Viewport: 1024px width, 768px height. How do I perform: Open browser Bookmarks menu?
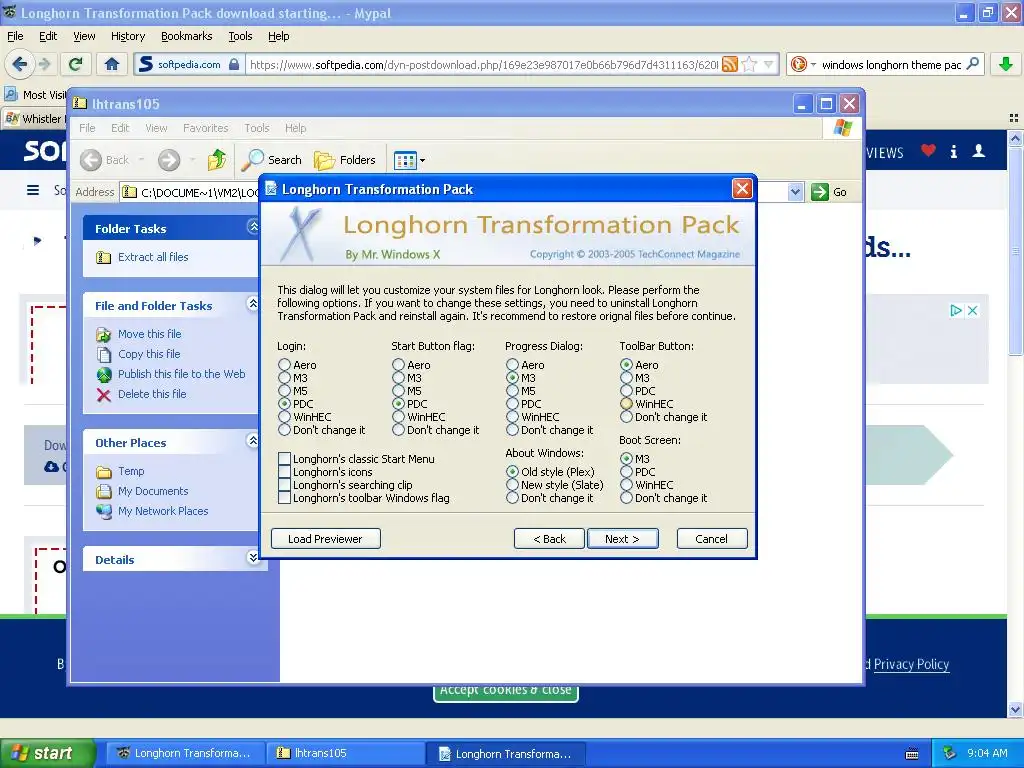coord(187,36)
